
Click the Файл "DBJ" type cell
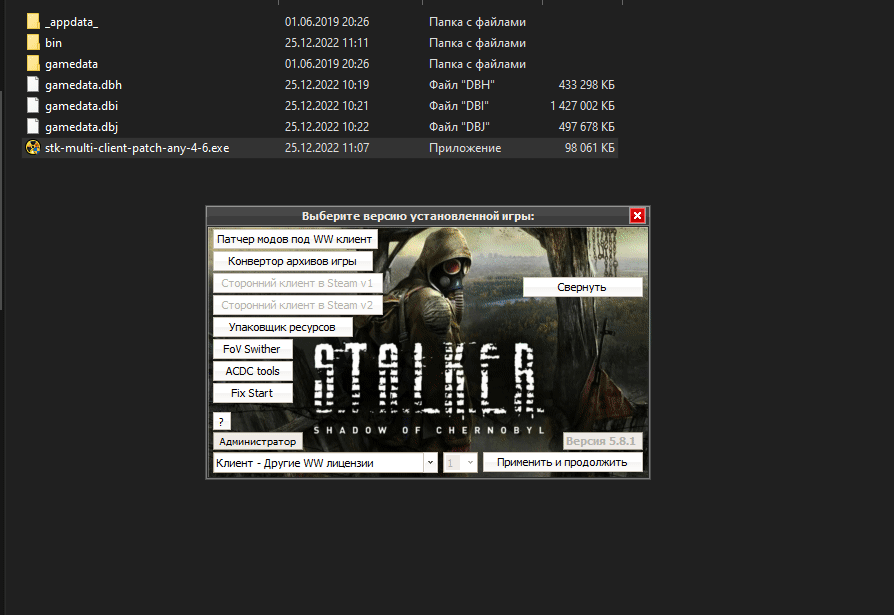tap(460, 127)
